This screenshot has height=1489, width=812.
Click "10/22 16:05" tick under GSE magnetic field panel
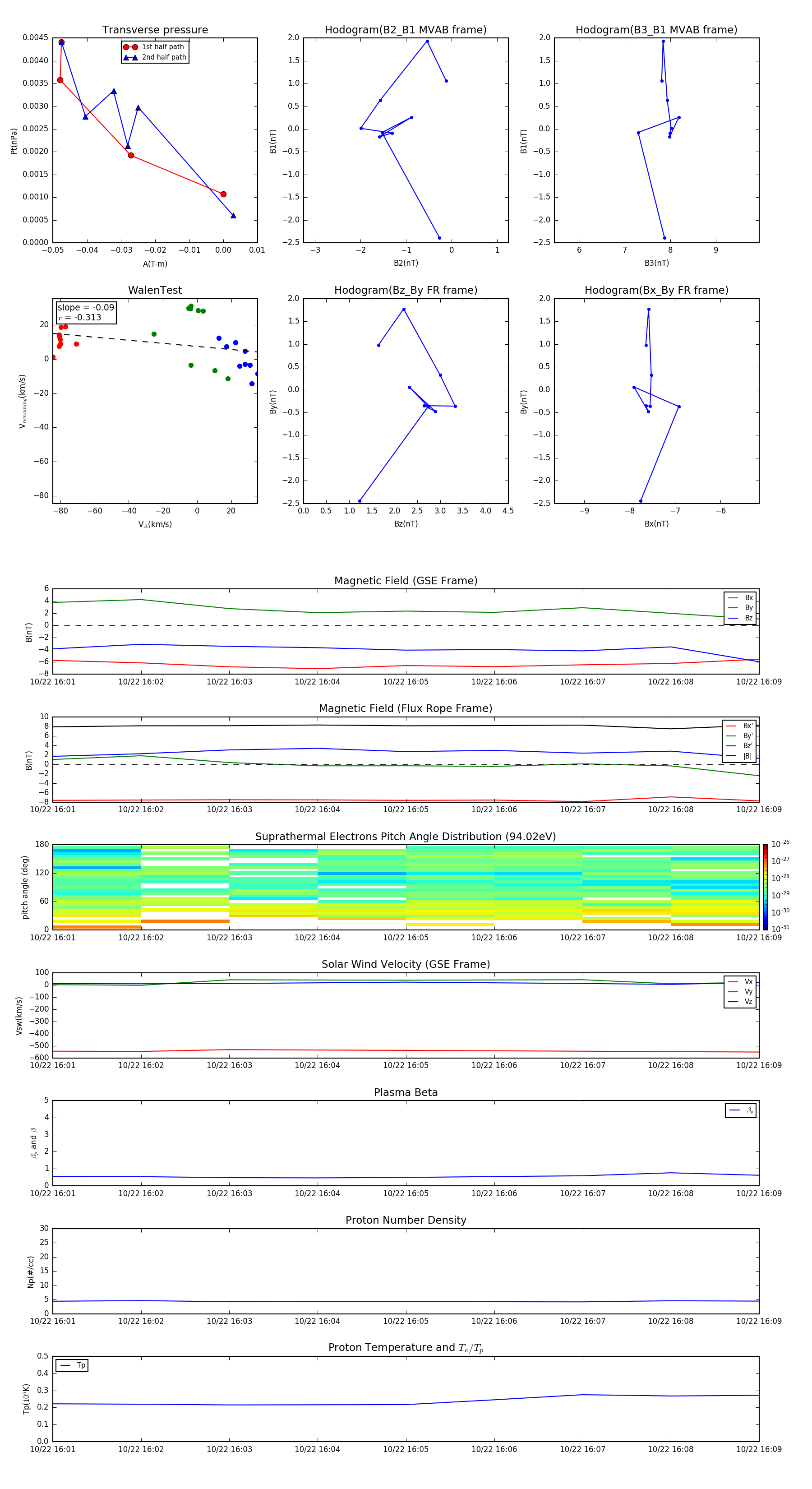406,682
